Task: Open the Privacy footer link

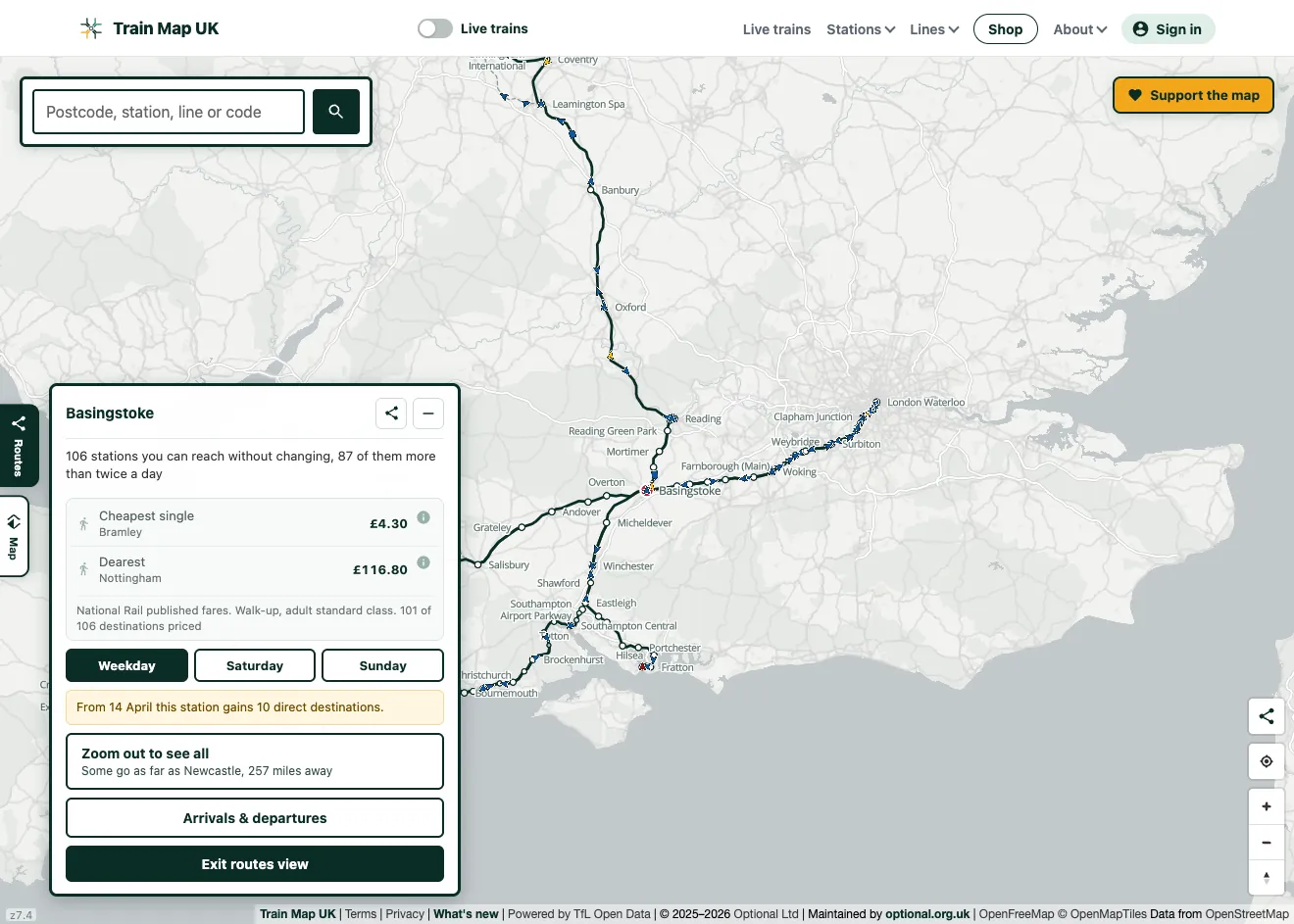Action: tap(405, 914)
